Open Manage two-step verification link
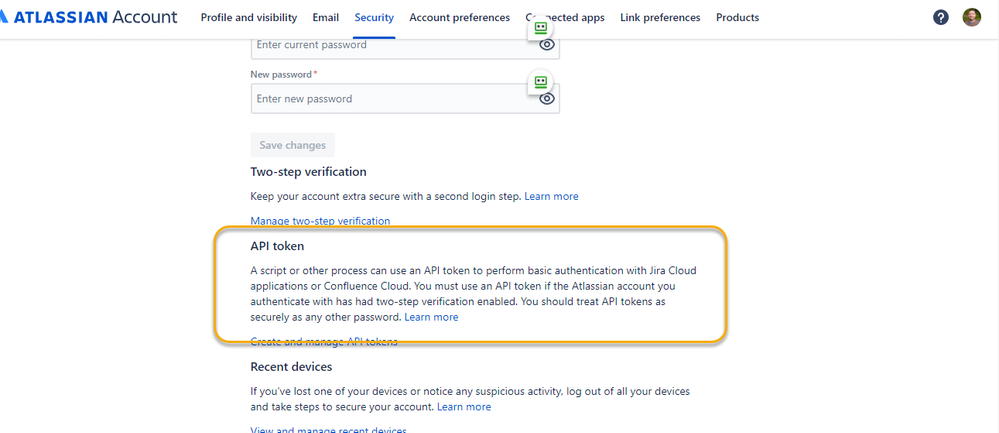 click(x=320, y=221)
